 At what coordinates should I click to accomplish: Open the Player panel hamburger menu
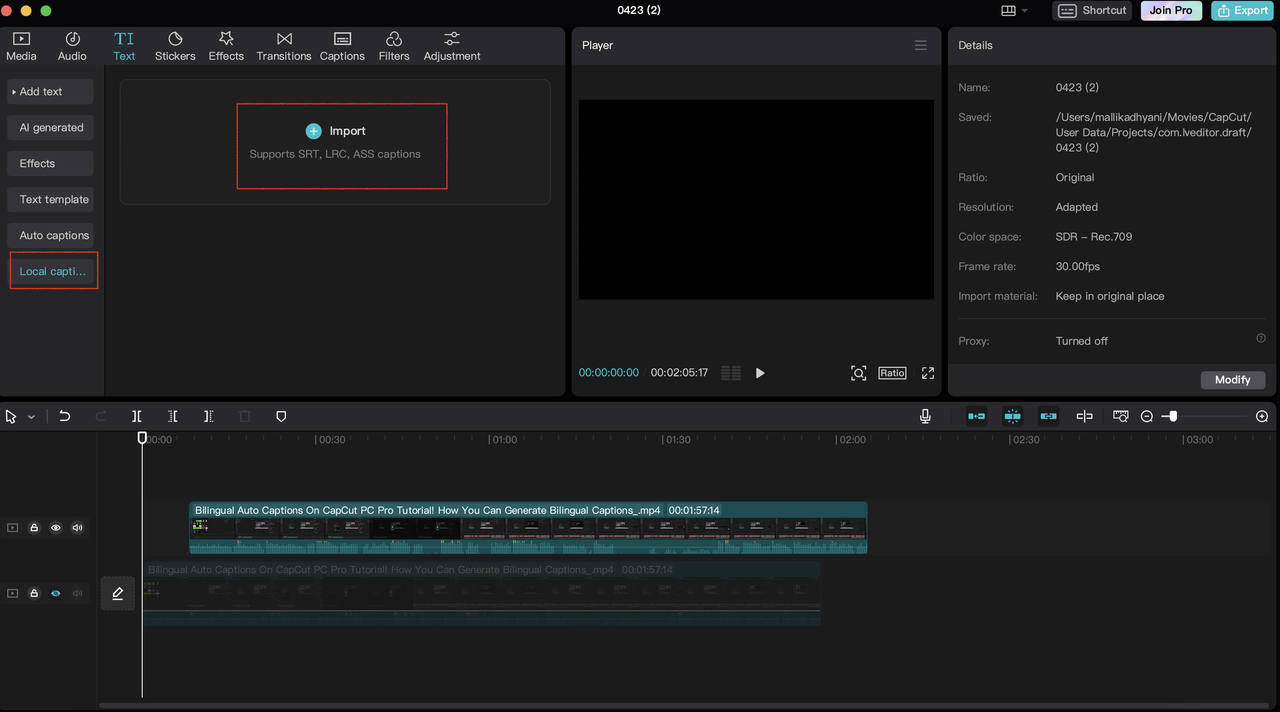pyautogui.click(x=921, y=45)
